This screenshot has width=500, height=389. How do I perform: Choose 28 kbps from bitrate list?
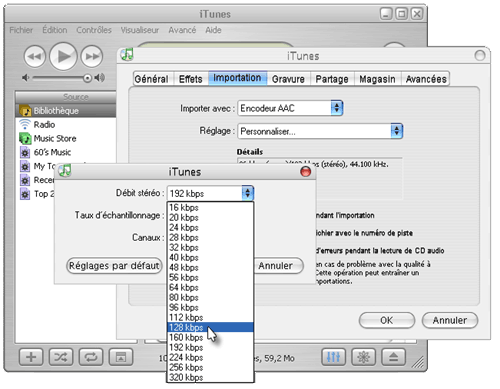point(210,237)
